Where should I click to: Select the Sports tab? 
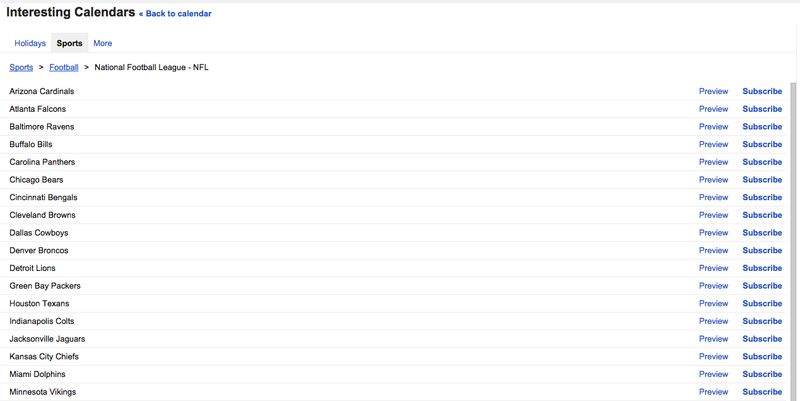69,43
